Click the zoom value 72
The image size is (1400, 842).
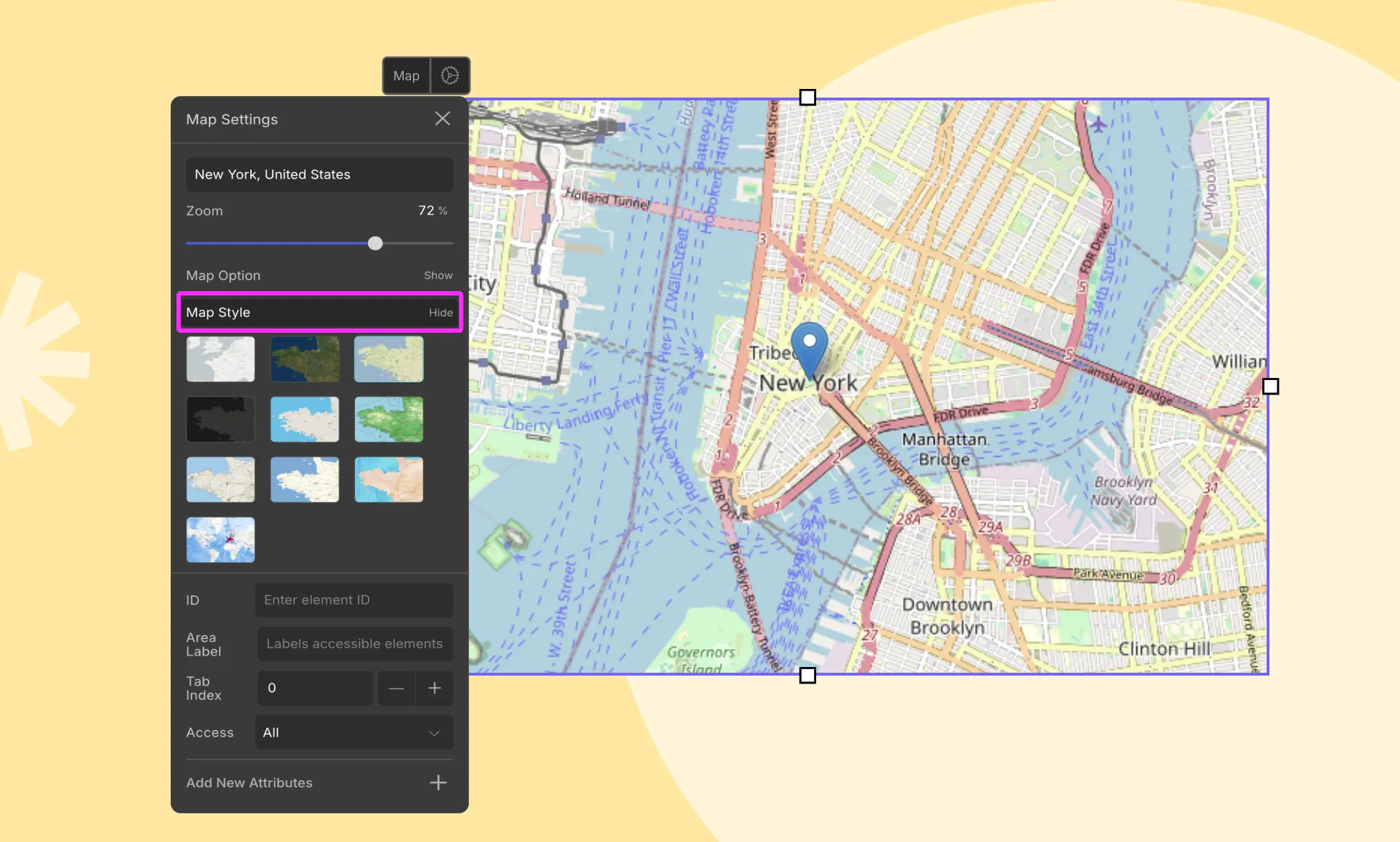426,210
